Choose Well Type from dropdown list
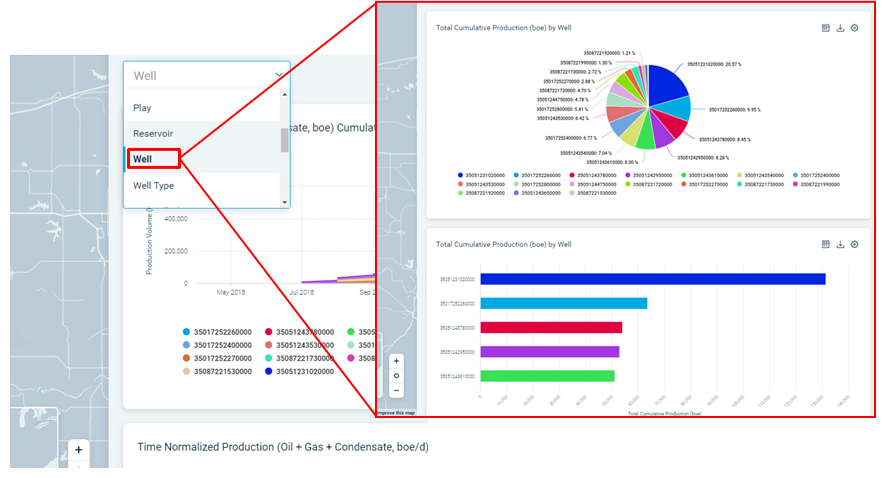The width and height of the screenshot is (889, 478). 154,185
